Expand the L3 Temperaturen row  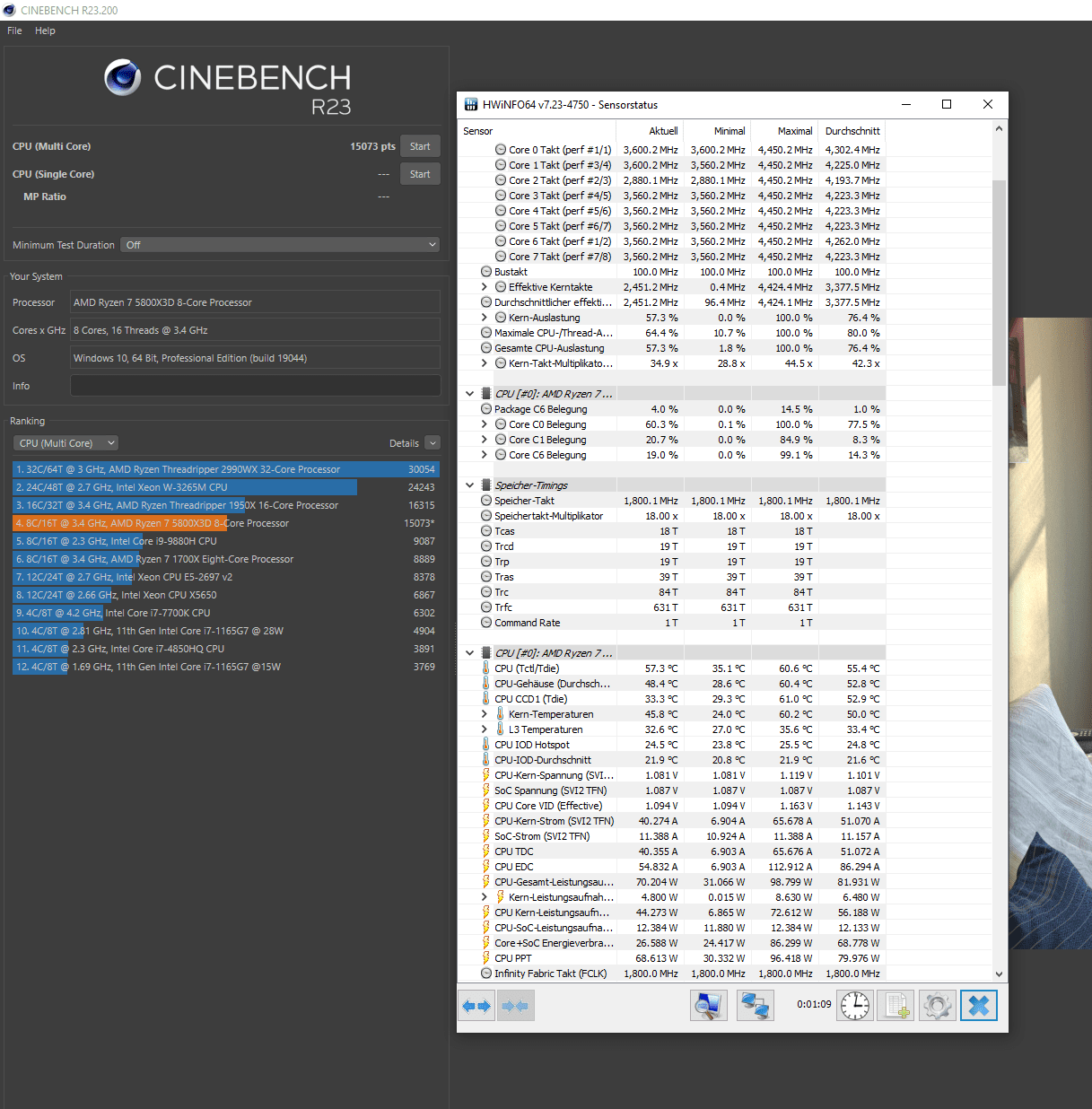coord(485,729)
